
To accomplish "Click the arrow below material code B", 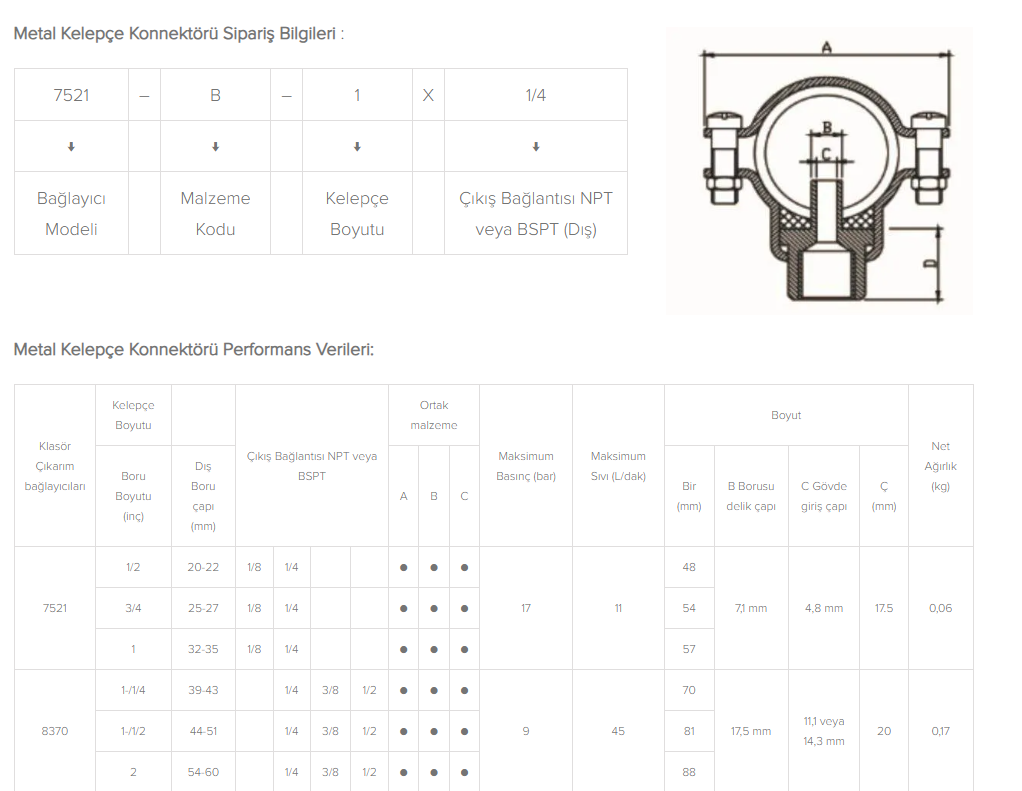I will [215, 147].
